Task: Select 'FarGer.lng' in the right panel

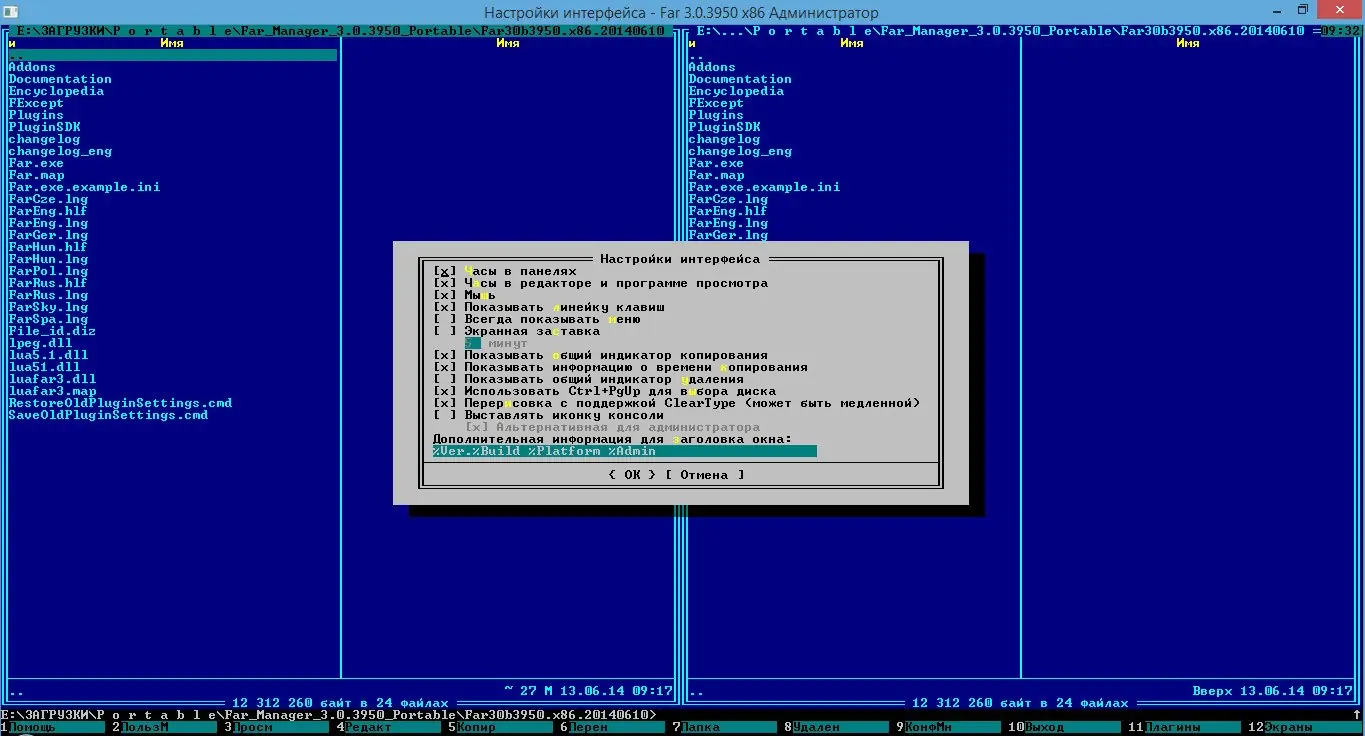Action: (x=728, y=235)
